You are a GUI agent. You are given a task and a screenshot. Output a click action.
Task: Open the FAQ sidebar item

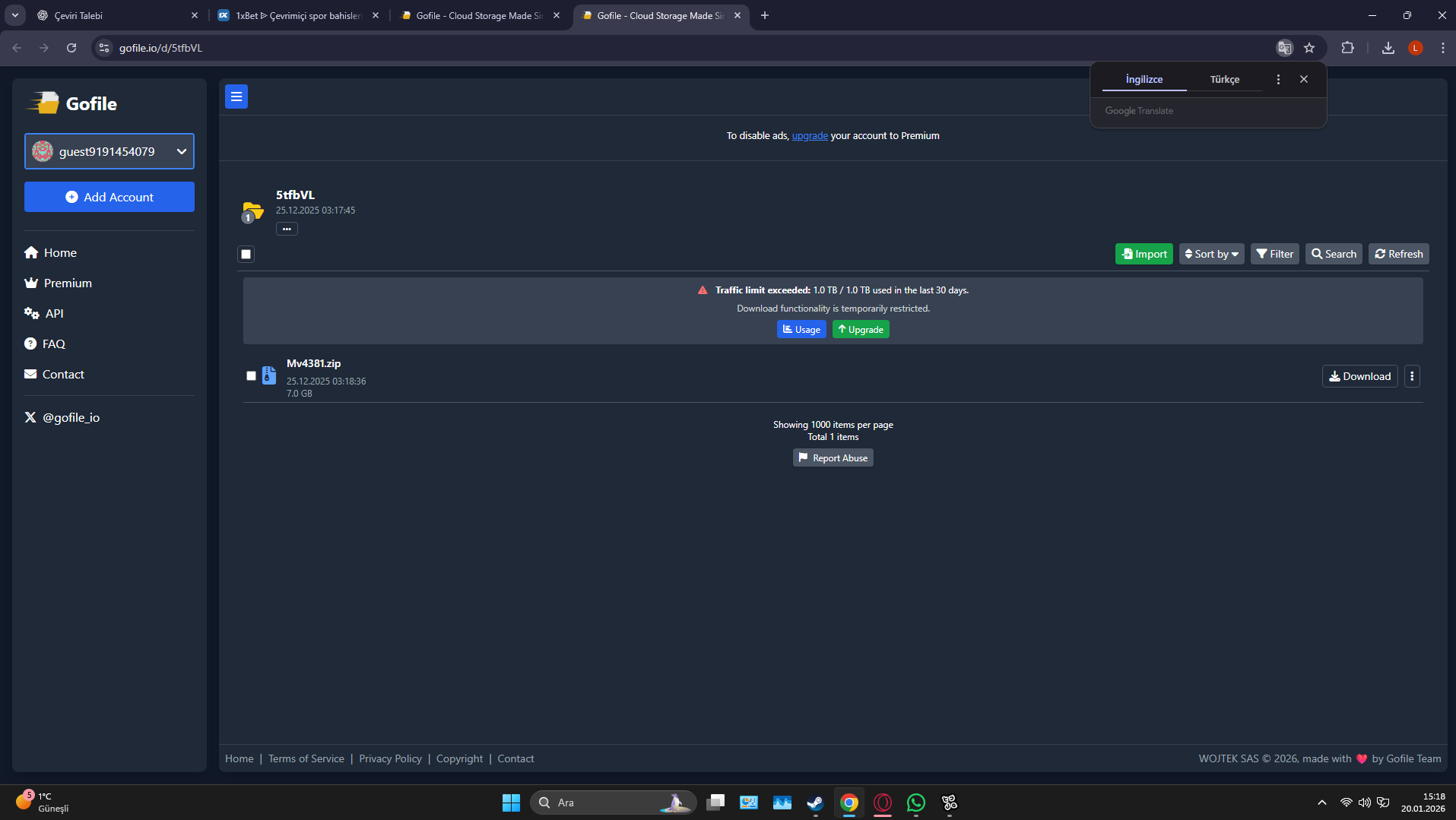[x=45, y=344]
